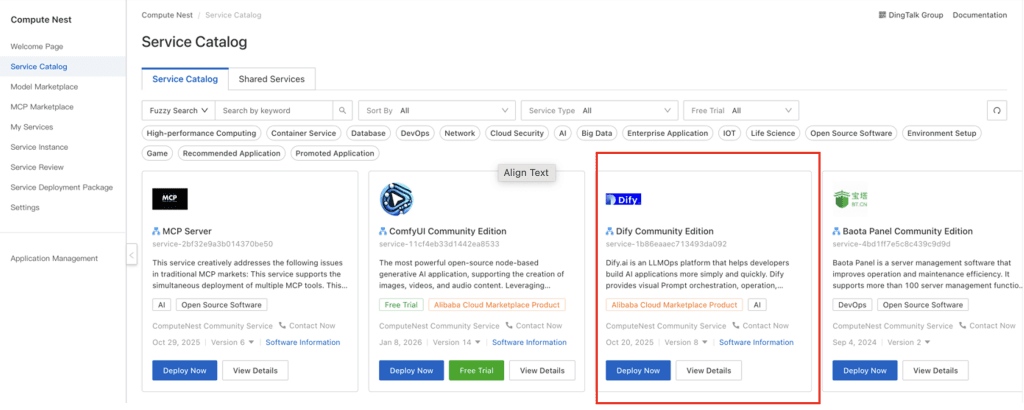
Task: Click the service icon beside Baota Panel title
Action: (x=837, y=231)
